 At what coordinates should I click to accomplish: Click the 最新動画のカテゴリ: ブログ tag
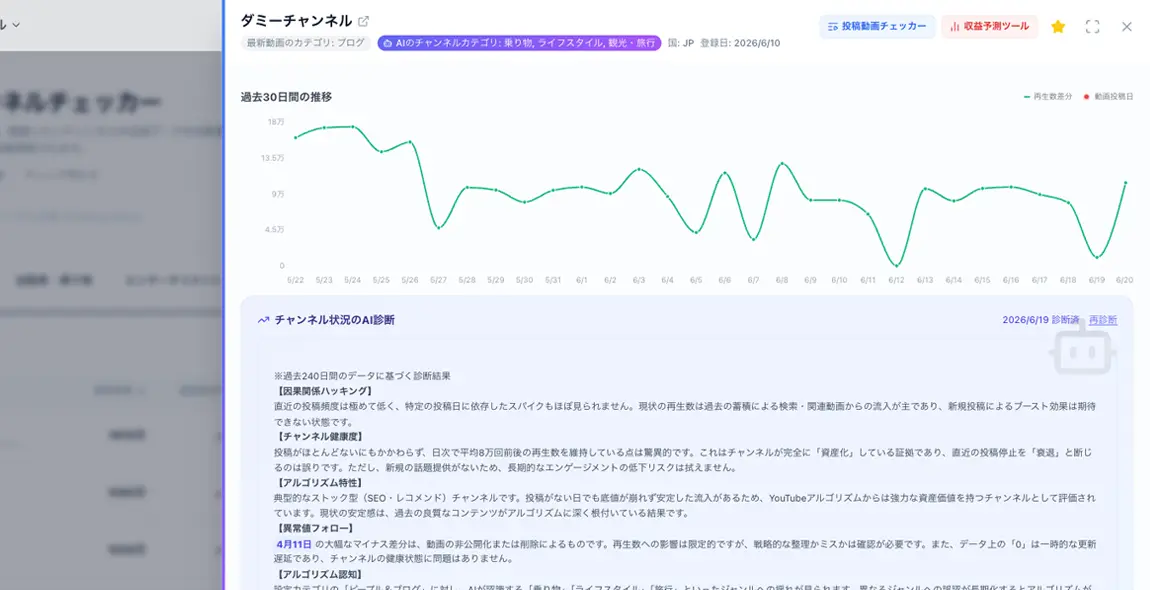pyautogui.click(x=306, y=43)
